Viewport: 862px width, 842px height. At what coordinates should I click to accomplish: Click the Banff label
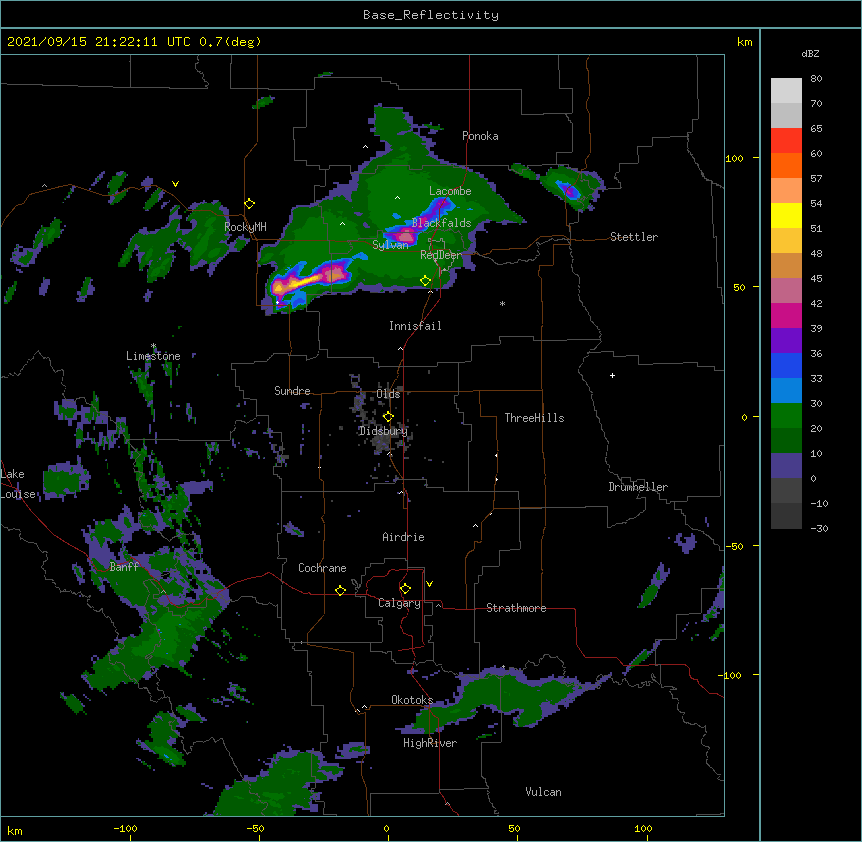tap(124, 567)
